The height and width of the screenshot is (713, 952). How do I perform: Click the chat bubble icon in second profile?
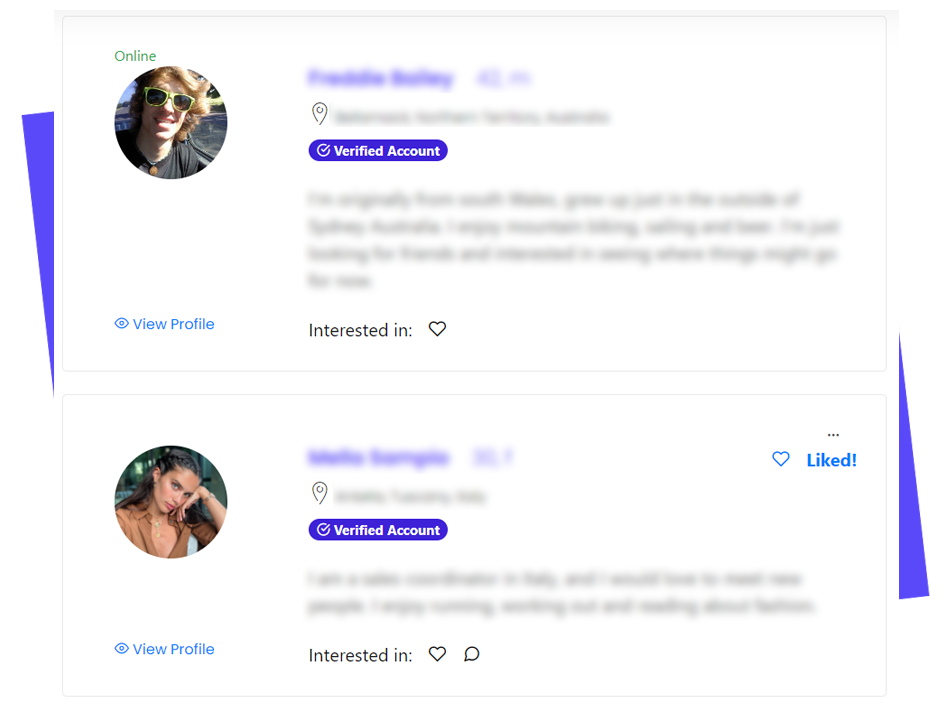(x=472, y=653)
